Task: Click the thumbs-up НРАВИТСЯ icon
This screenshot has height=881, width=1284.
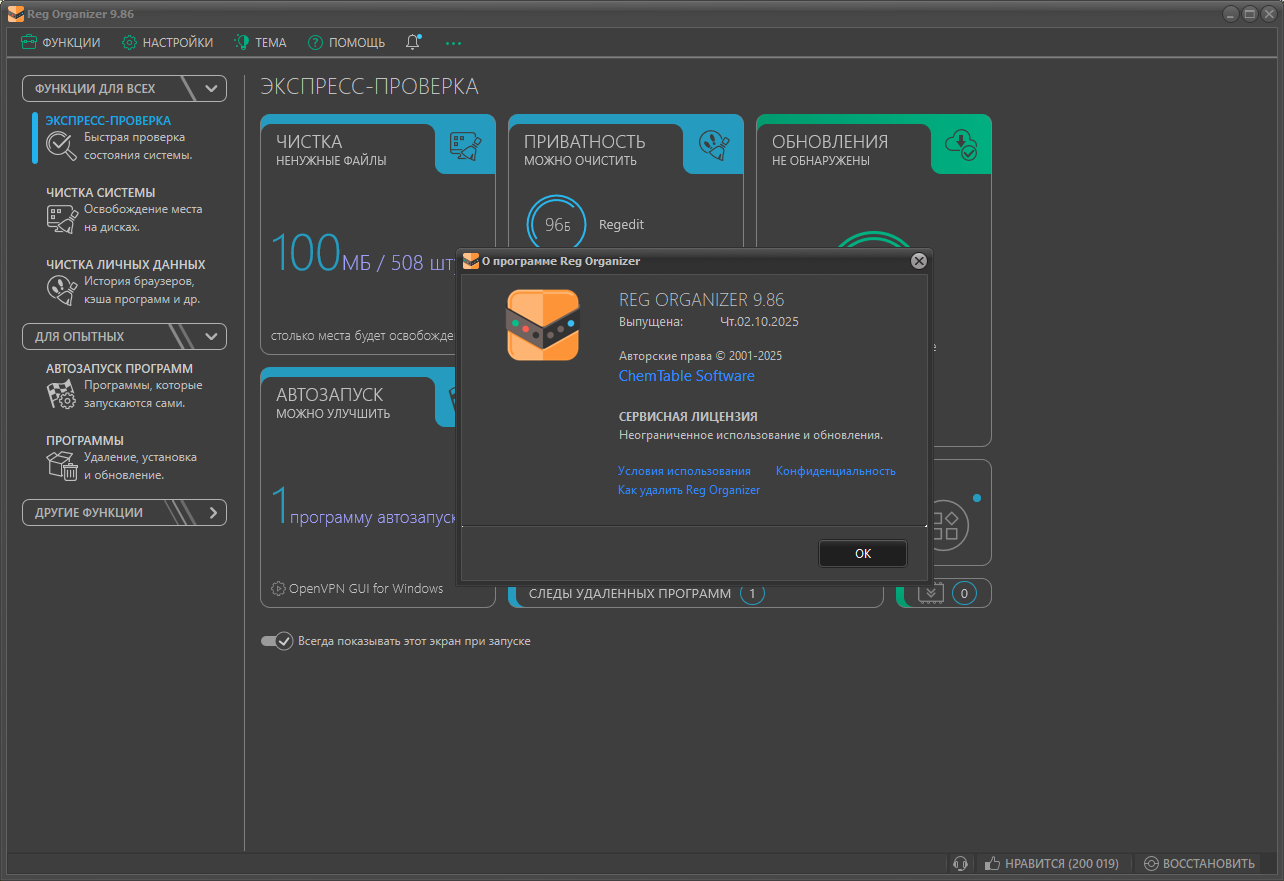Action: (993, 863)
